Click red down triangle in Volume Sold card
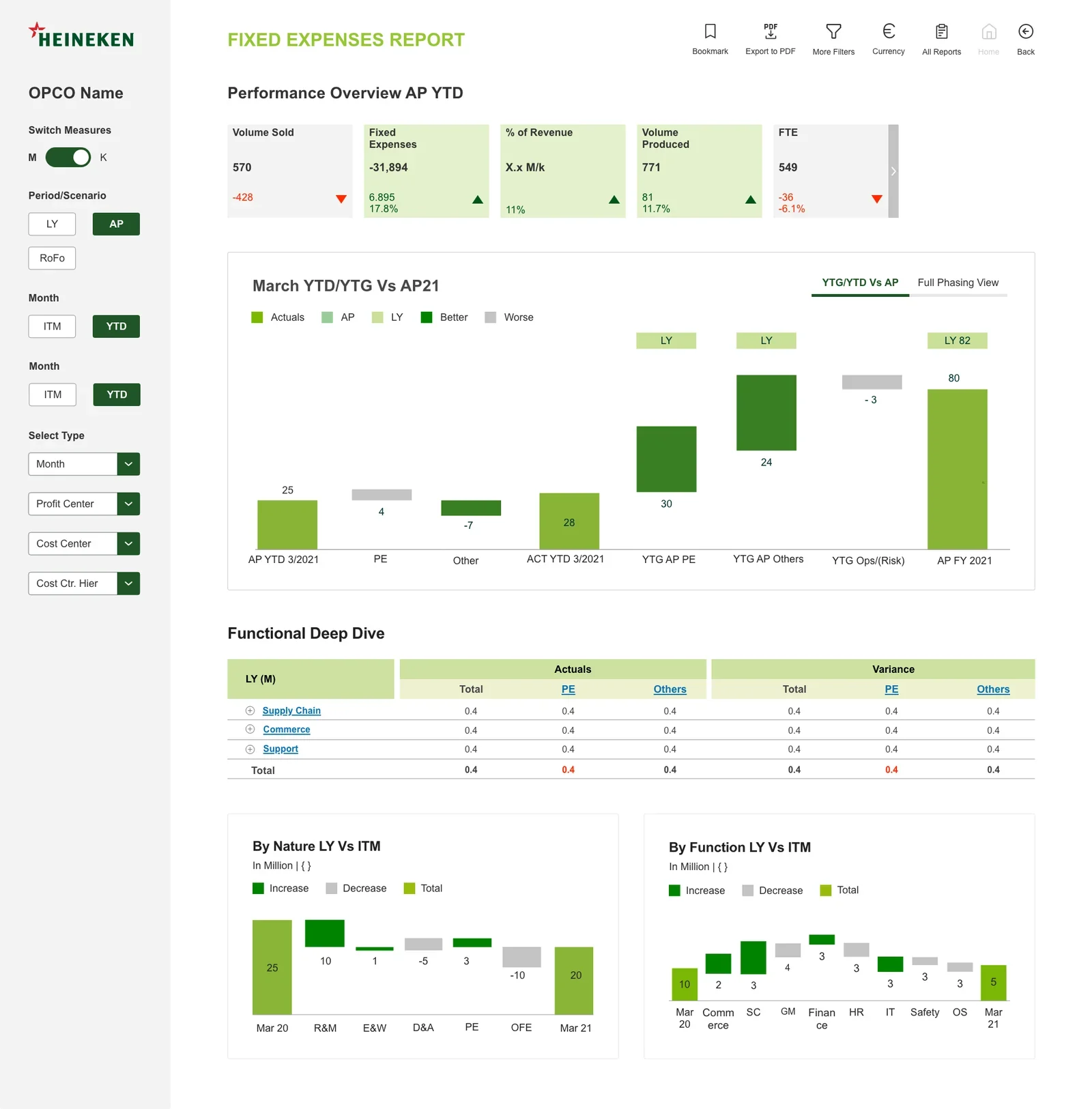Image resolution: width=1092 pixels, height=1109 pixels. (341, 199)
